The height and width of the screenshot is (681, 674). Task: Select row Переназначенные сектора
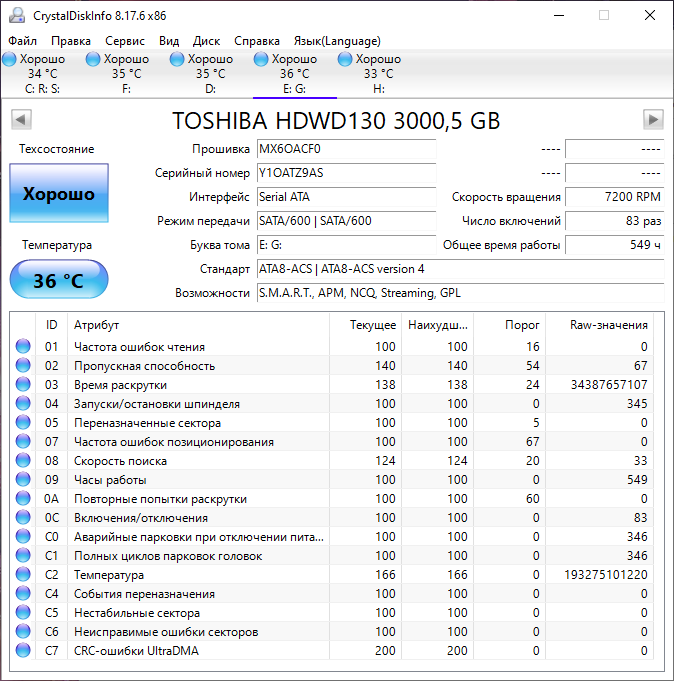[x=332, y=423]
